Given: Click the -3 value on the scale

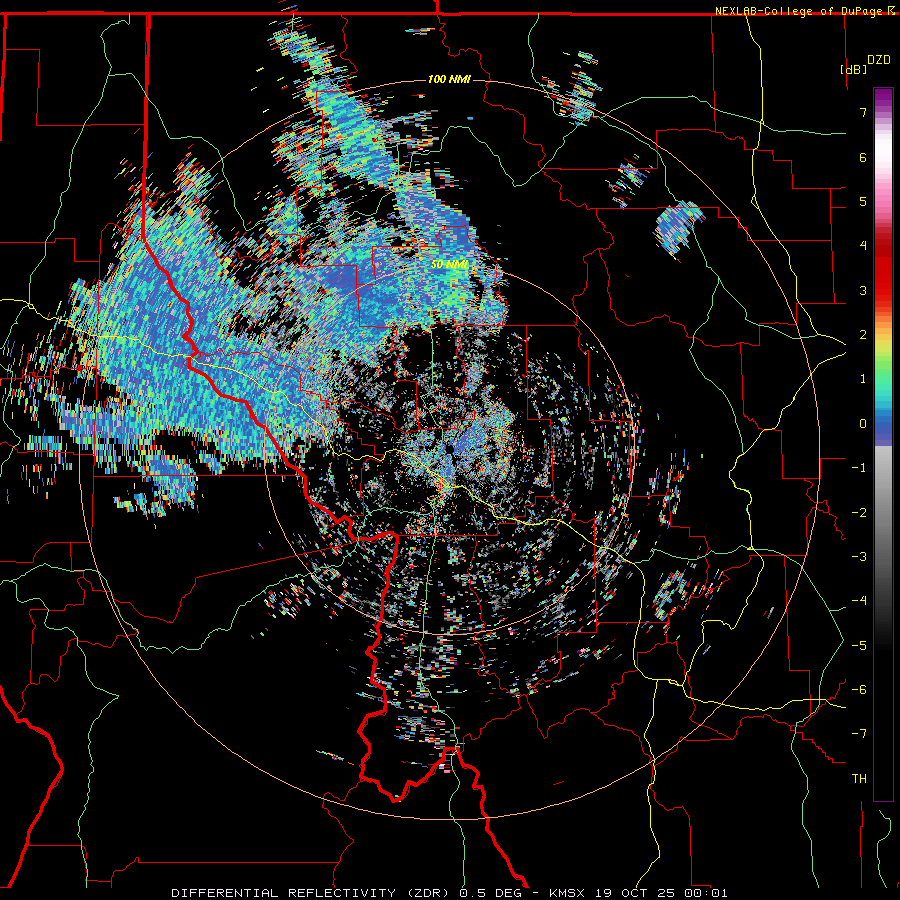Looking at the screenshot, I should pos(859,557).
